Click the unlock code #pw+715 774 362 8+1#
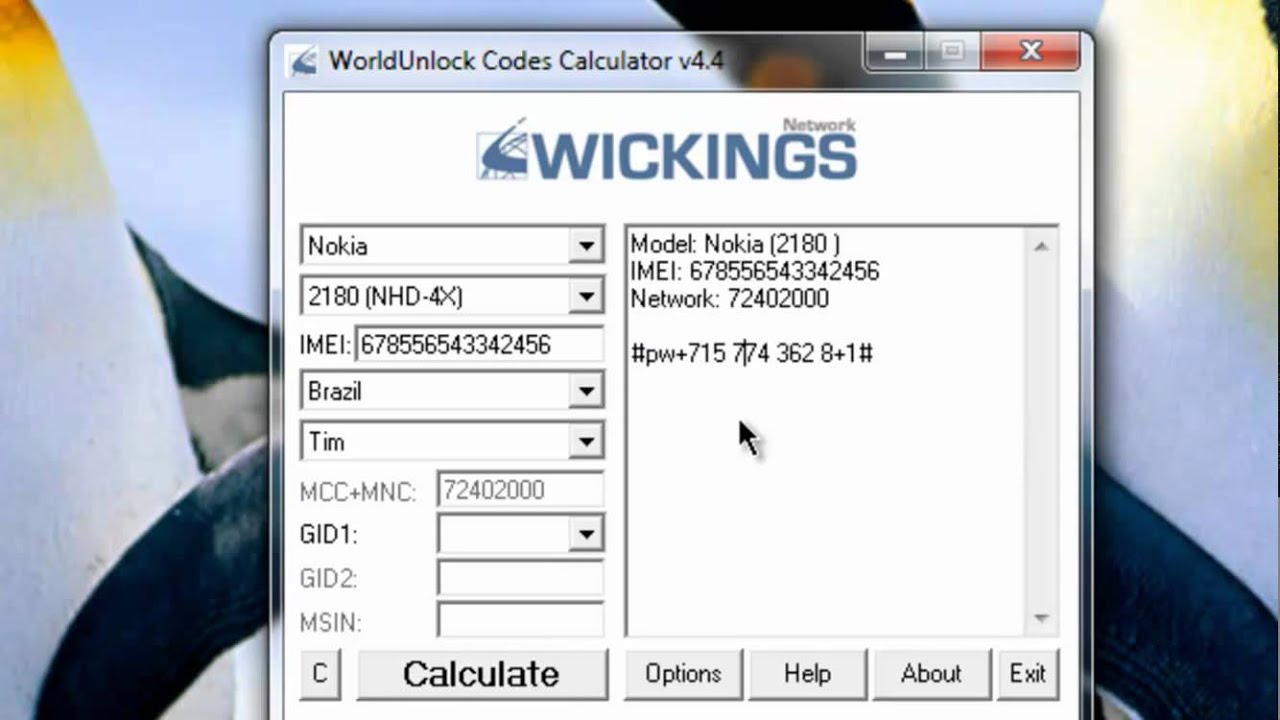Image resolution: width=1280 pixels, height=720 pixels. pos(752,353)
